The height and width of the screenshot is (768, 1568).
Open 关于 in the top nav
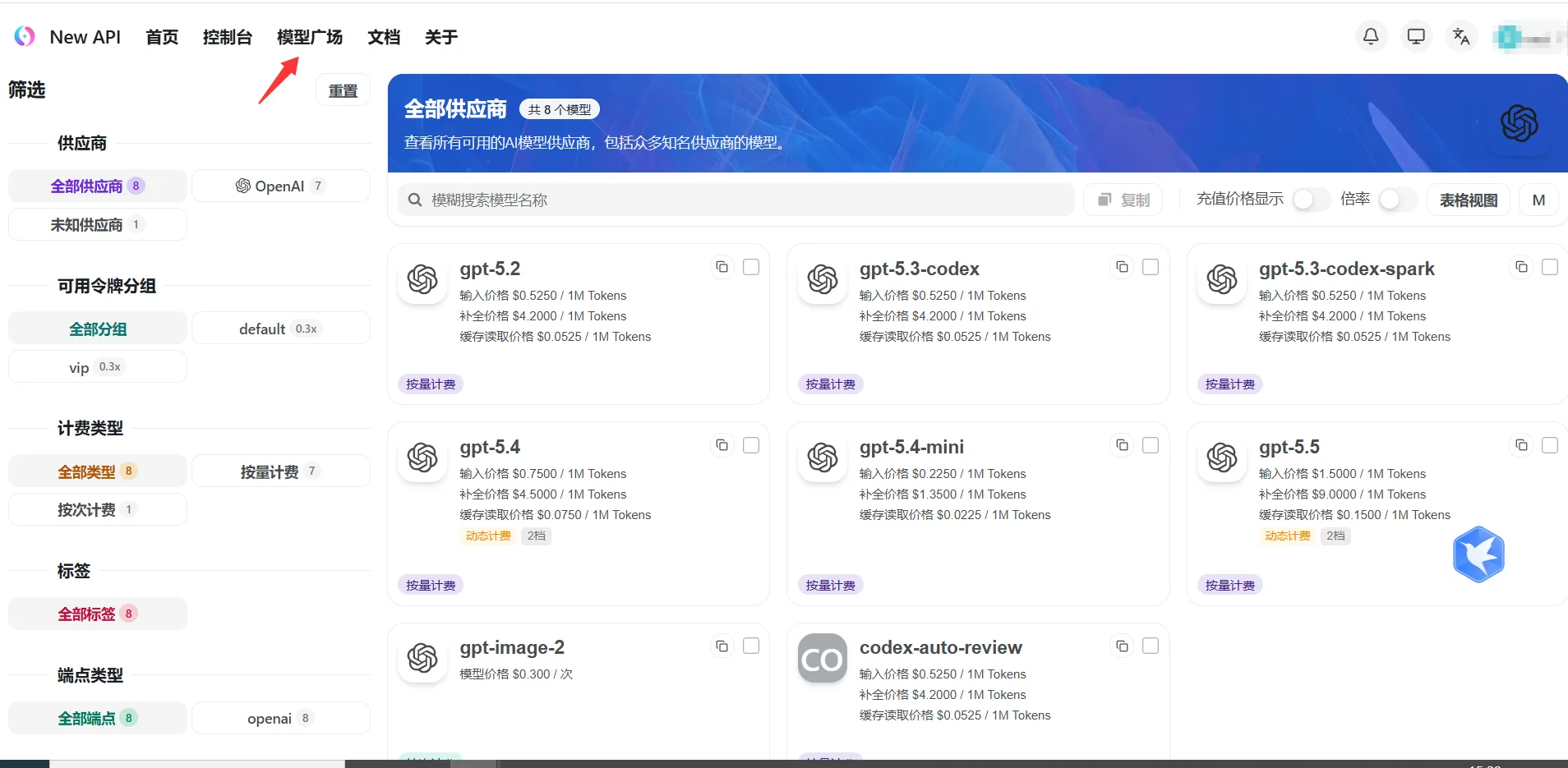point(441,37)
